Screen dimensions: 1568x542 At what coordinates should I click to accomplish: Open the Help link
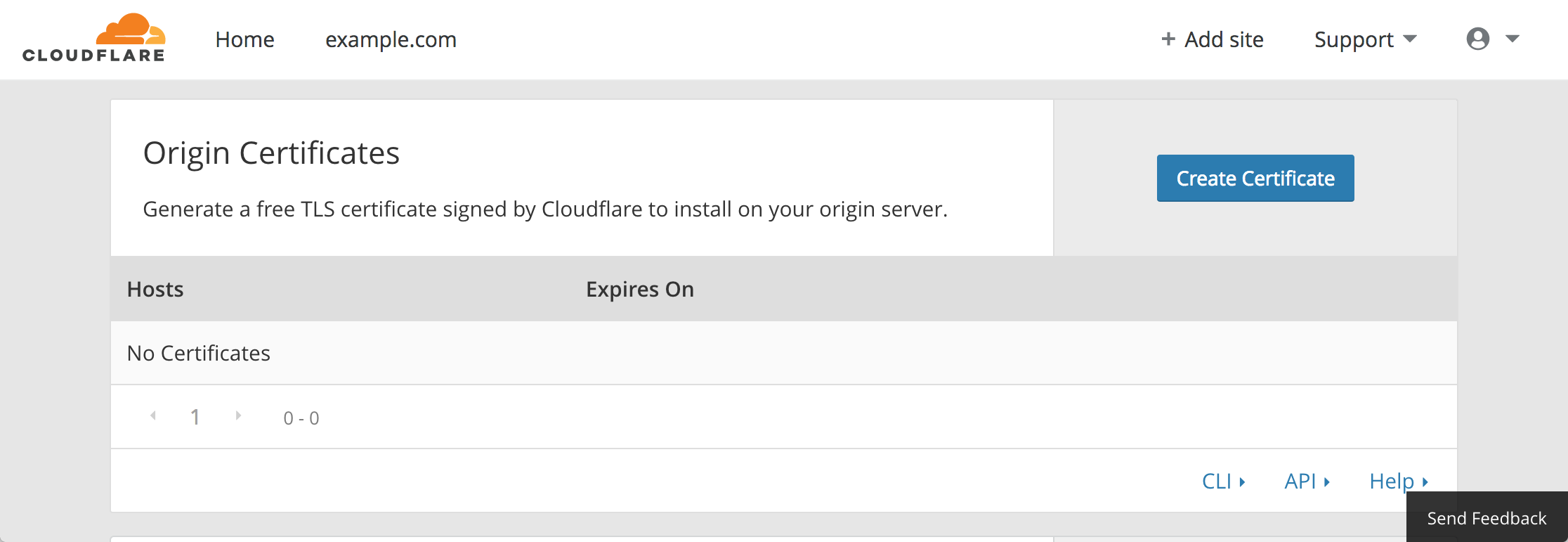tap(1392, 481)
